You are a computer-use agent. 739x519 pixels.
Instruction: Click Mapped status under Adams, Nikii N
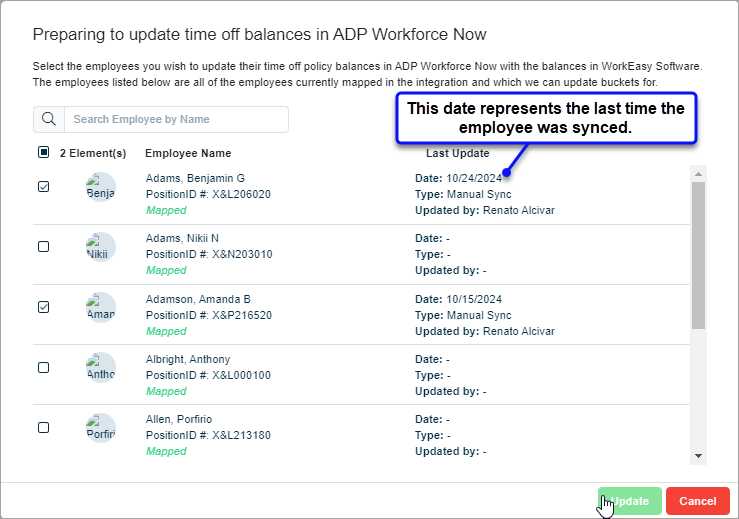click(166, 270)
